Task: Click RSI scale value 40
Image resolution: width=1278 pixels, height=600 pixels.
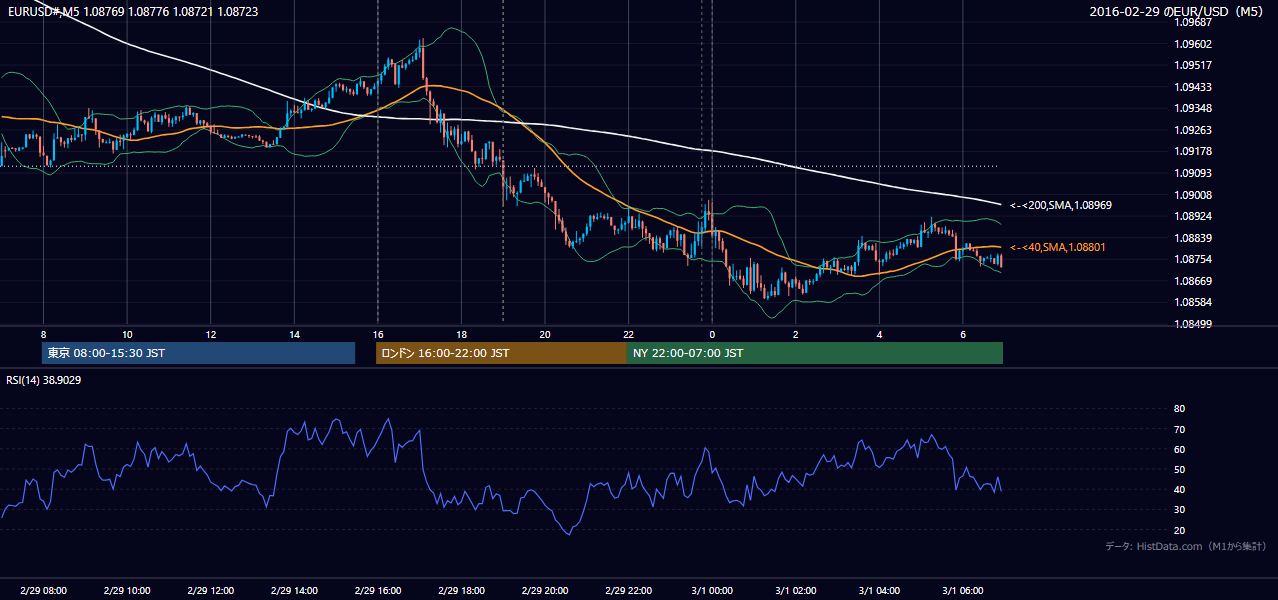Action: [x=1179, y=489]
